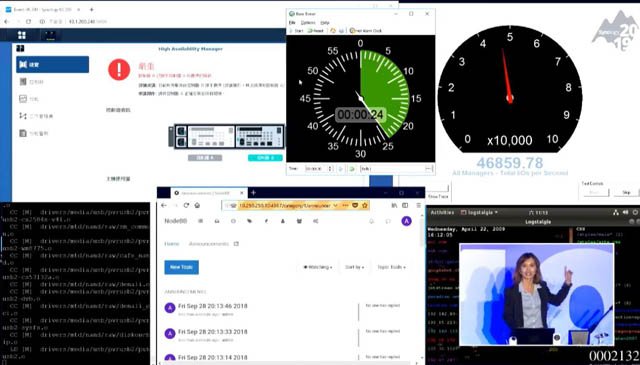Image resolution: width=640 pixels, height=365 pixels.
Task: Open the Help menu in the timer window
Action: tap(325, 22)
